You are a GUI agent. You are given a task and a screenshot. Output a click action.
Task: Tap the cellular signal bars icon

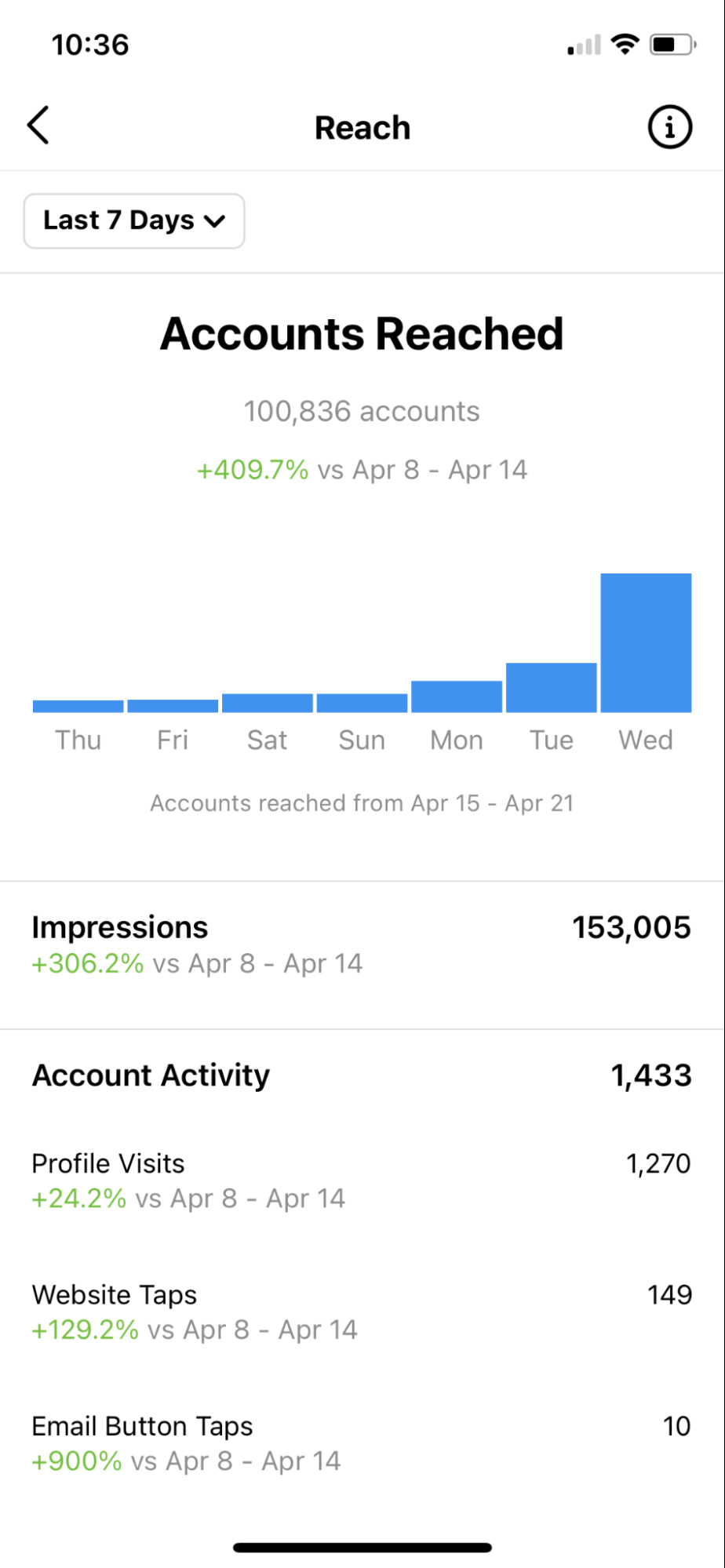(x=584, y=45)
